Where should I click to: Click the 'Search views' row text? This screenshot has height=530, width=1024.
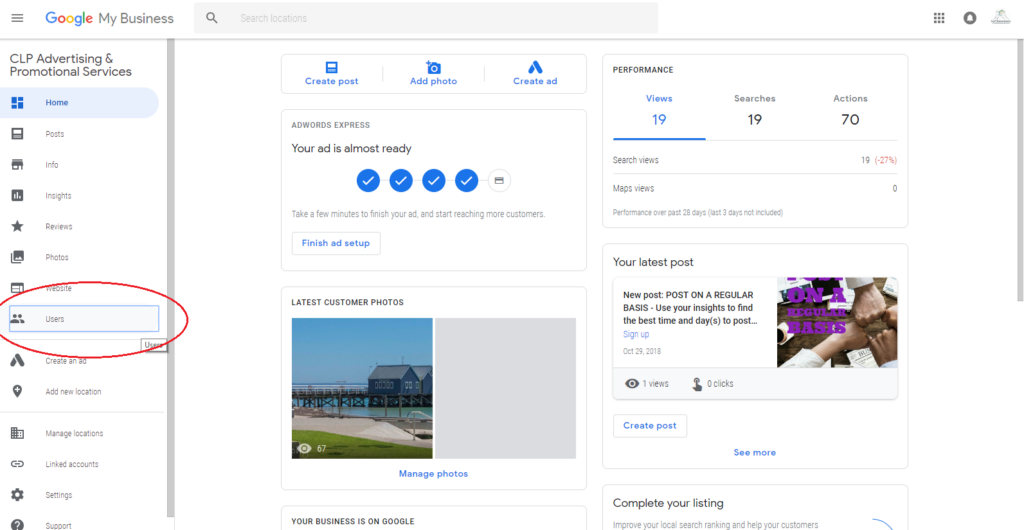[635, 160]
